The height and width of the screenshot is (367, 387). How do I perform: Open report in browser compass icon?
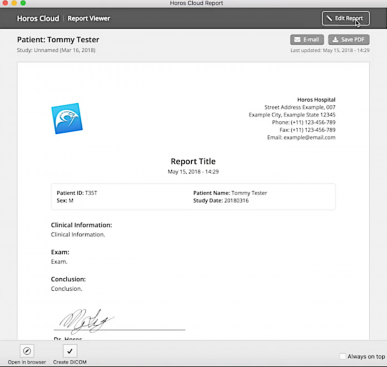27,351
